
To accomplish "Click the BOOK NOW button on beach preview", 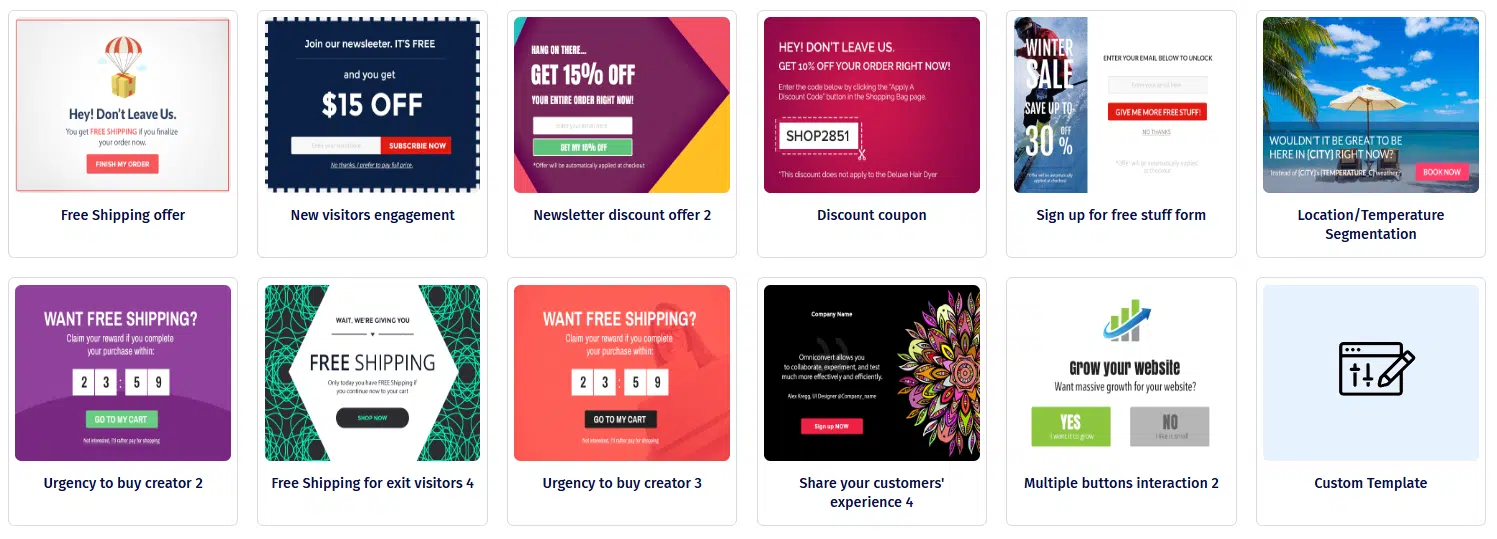I will [x=1442, y=172].
